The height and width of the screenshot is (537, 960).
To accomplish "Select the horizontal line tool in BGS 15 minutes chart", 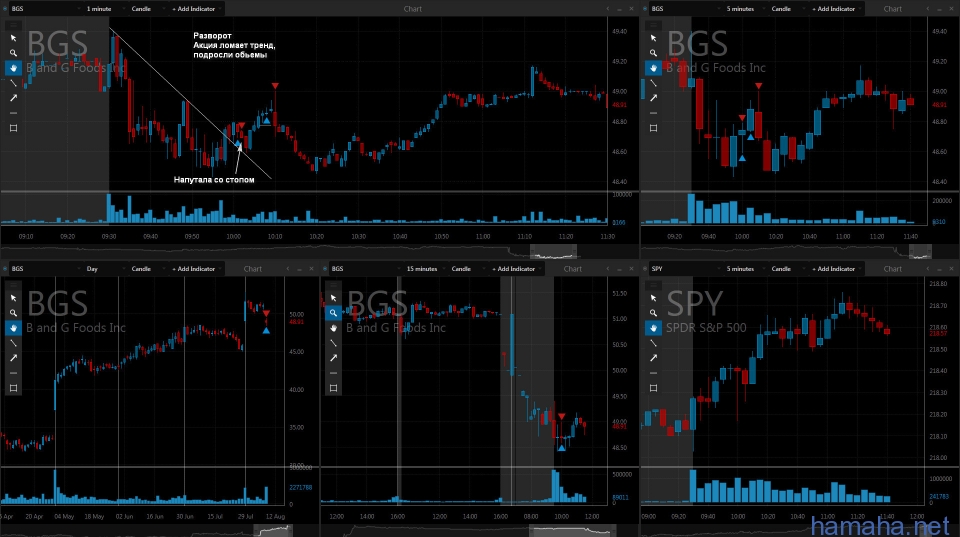I will pyautogui.click(x=333, y=373).
